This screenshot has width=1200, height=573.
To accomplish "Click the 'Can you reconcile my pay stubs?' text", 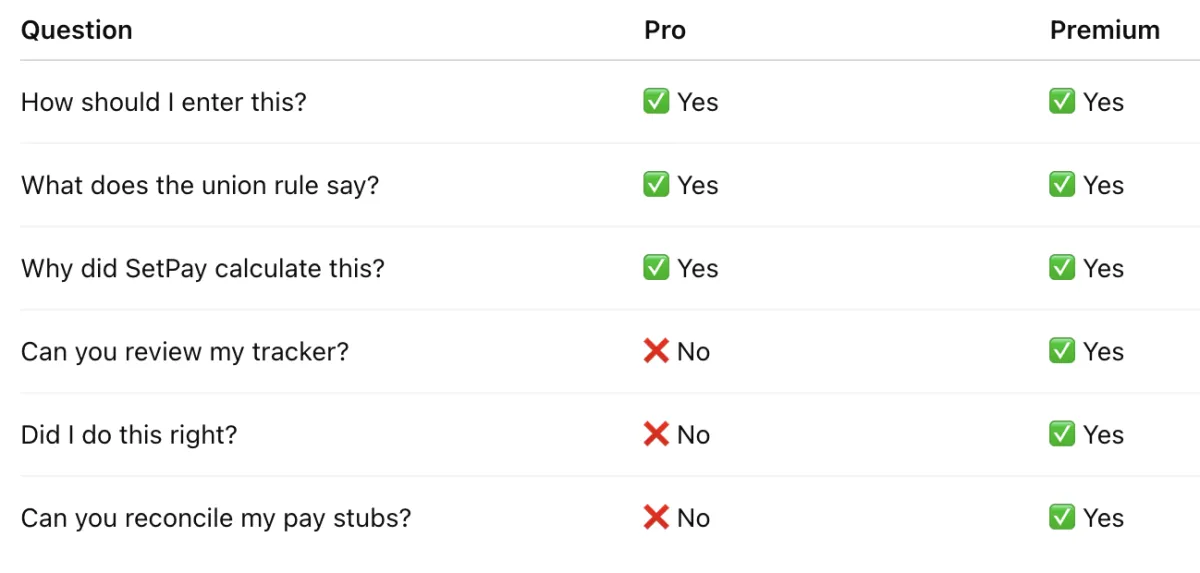I will click(216, 518).
